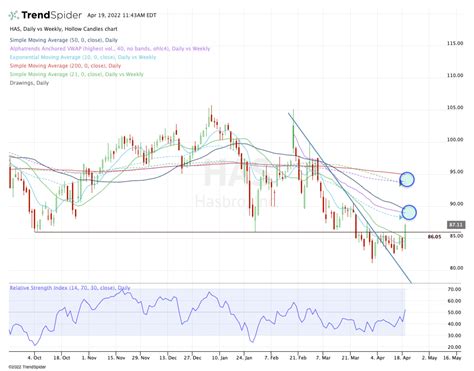This screenshot has width=474, height=371.
Task: Click the lower blue circle marker near 90
Action: [x=409, y=212]
